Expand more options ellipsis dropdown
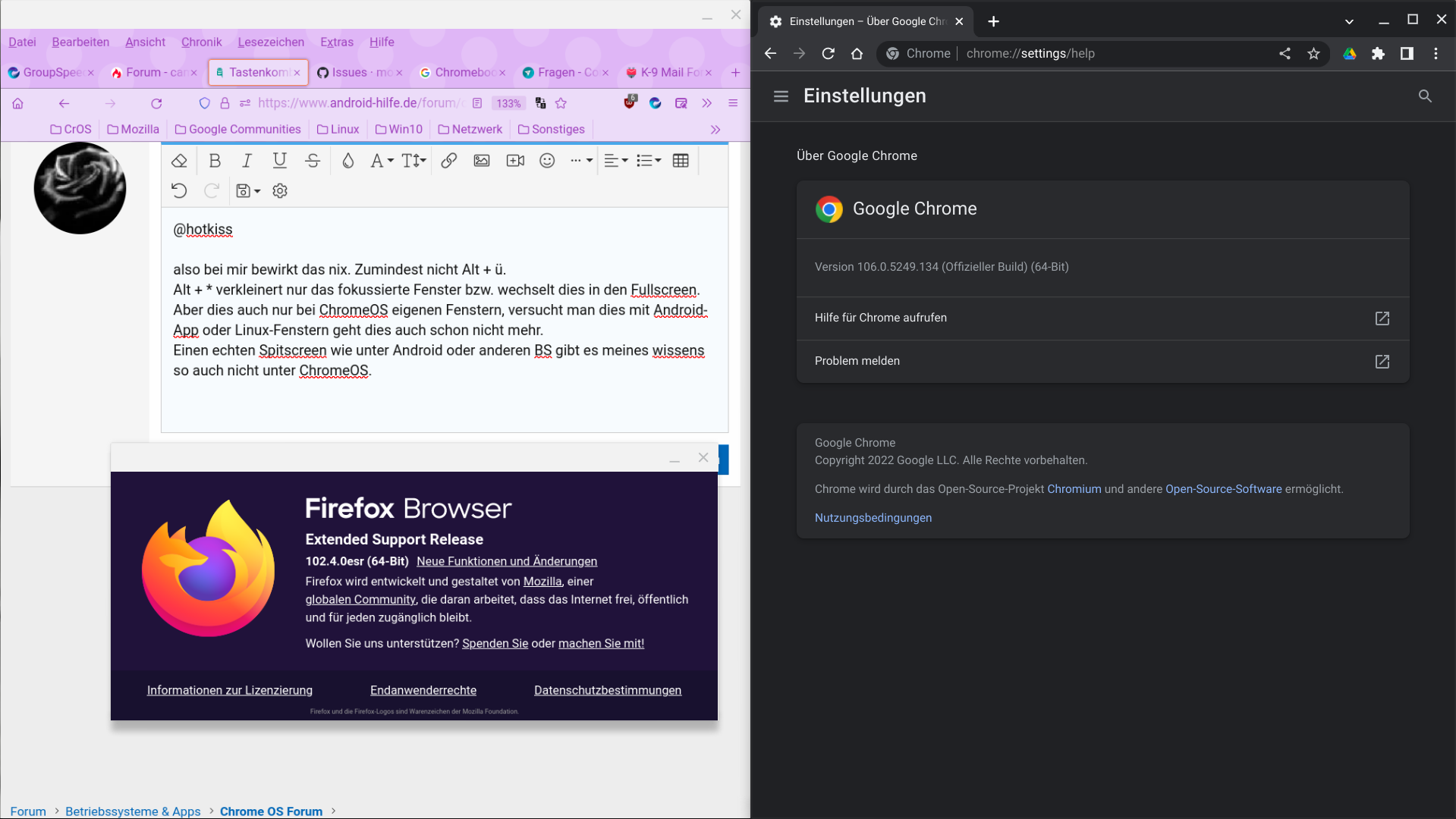 pyautogui.click(x=581, y=161)
